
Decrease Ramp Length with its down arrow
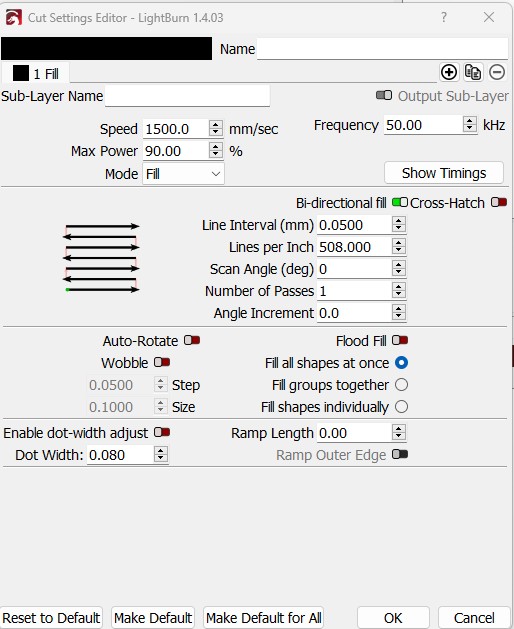(x=398, y=437)
